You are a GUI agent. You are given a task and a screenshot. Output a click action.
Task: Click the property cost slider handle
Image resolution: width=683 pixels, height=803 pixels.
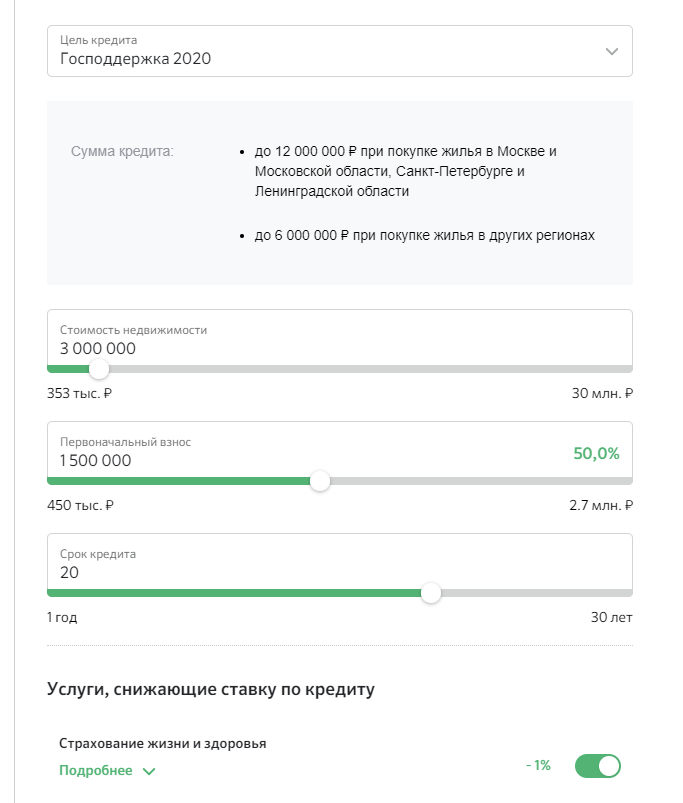[99, 369]
